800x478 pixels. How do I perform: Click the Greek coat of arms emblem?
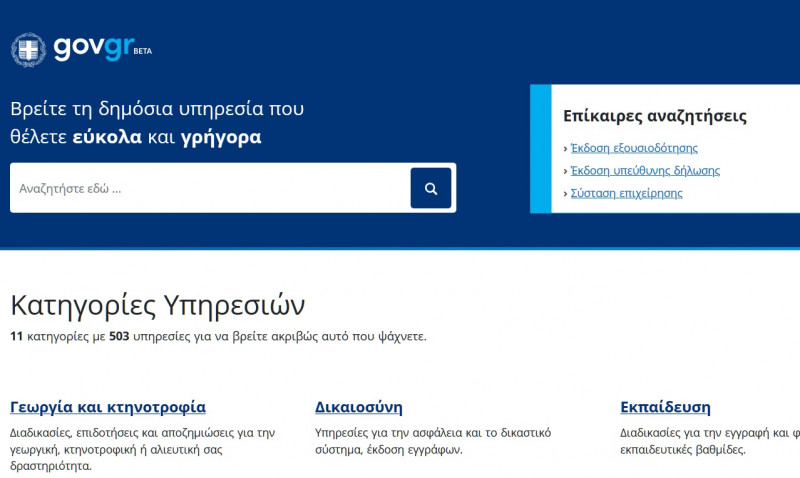tap(28, 50)
